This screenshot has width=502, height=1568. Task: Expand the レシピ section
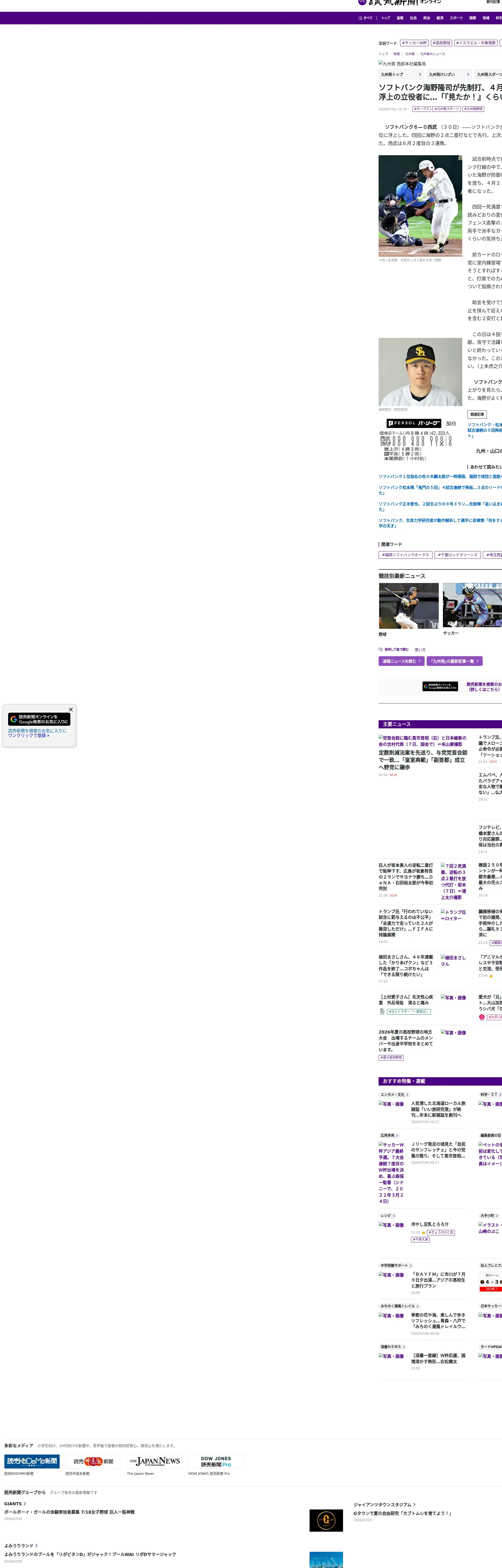(387, 1215)
